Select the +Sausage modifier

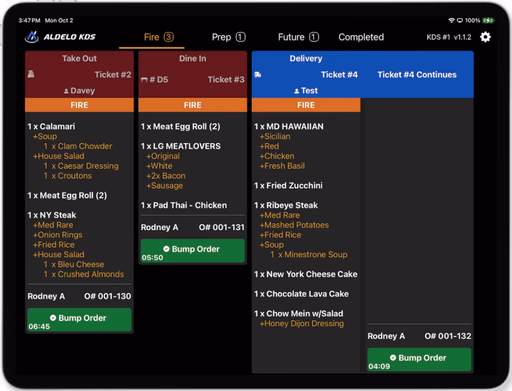[165, 186]
